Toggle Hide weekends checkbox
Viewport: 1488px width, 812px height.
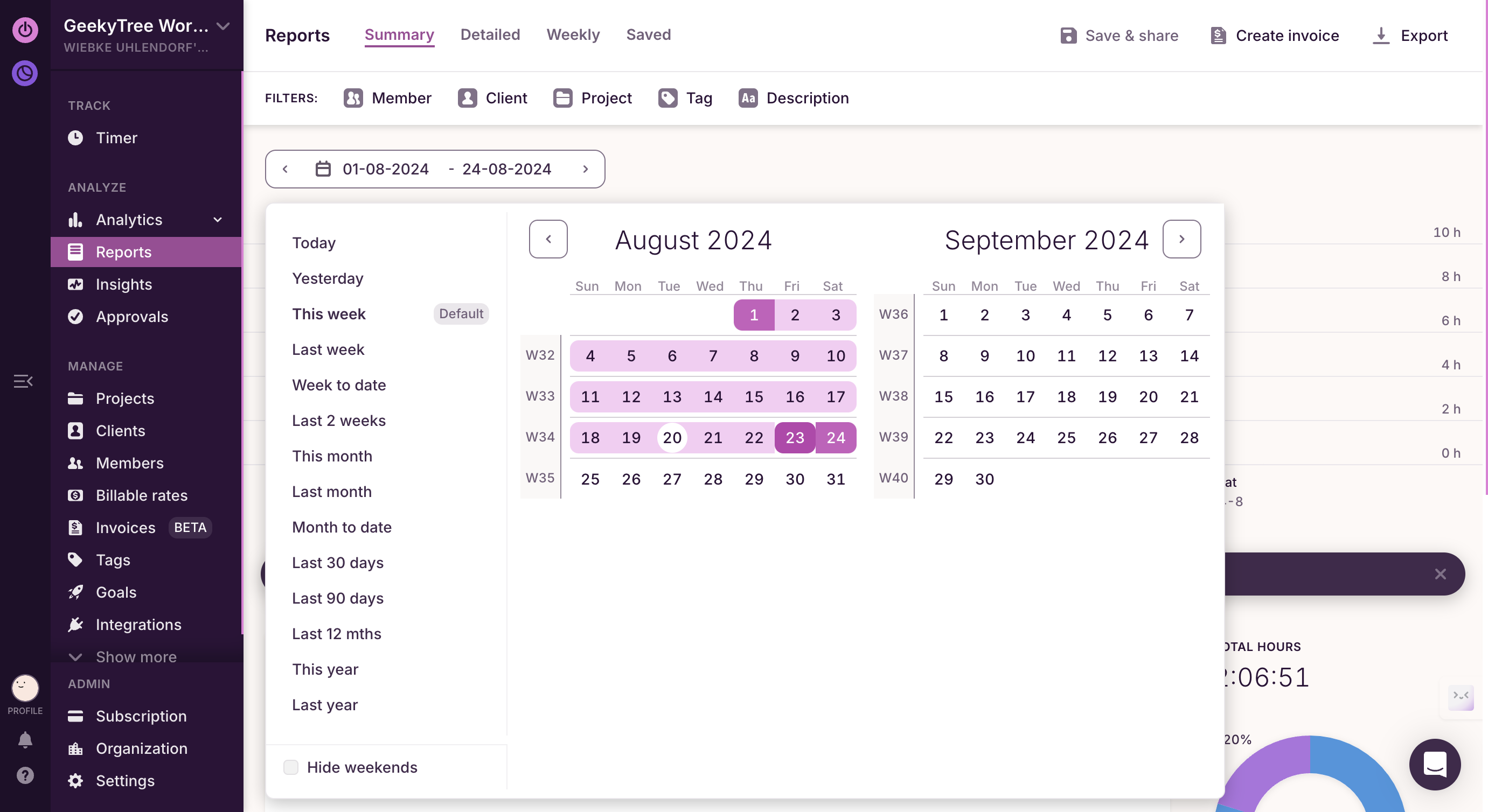[290, 767]
